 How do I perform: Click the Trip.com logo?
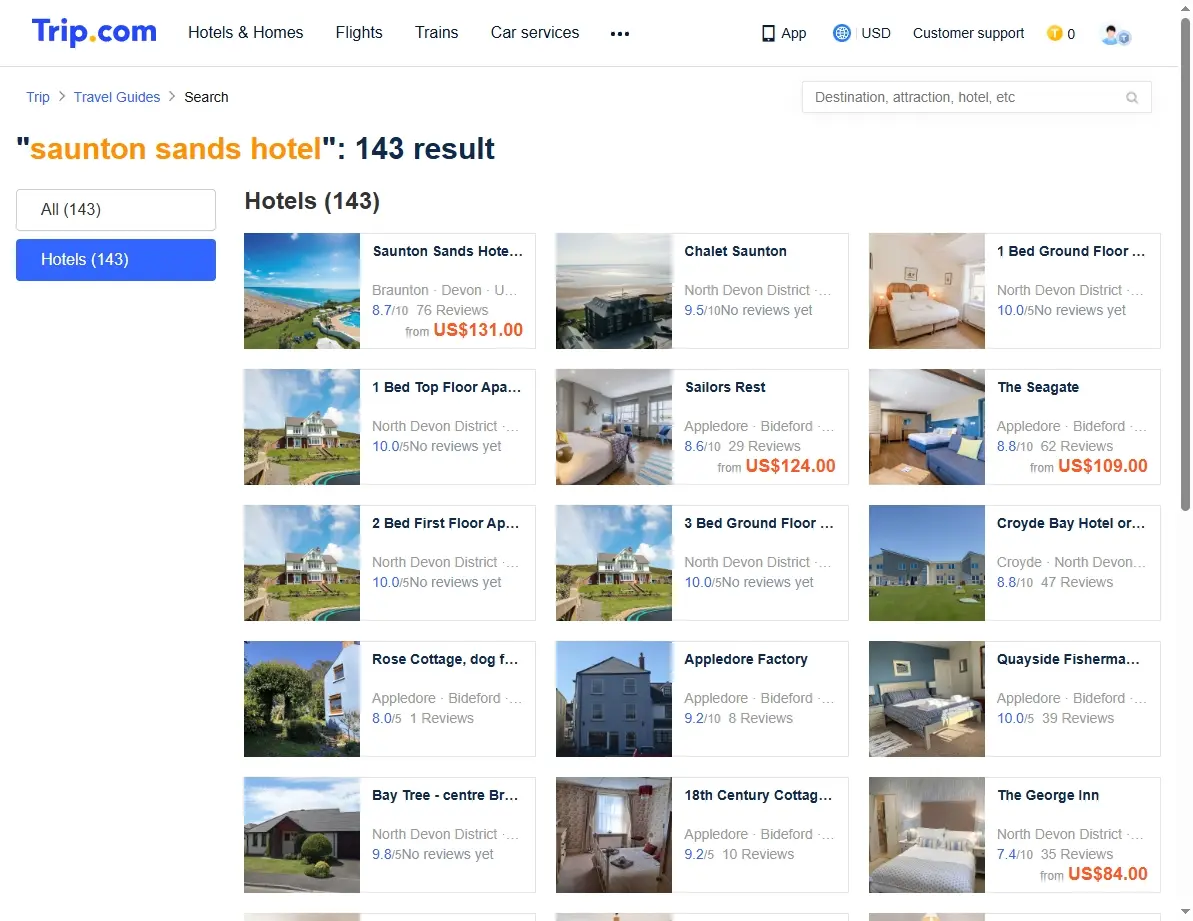click(94, 32)
